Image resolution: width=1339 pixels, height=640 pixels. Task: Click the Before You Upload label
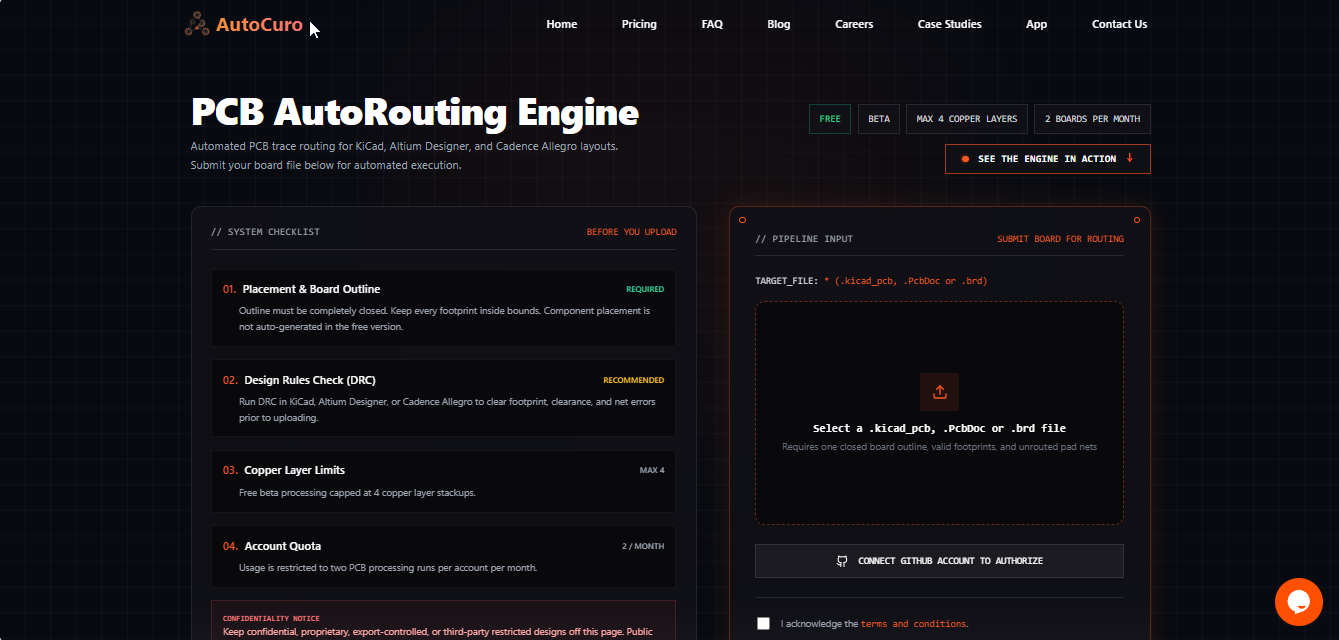point(632,232)
